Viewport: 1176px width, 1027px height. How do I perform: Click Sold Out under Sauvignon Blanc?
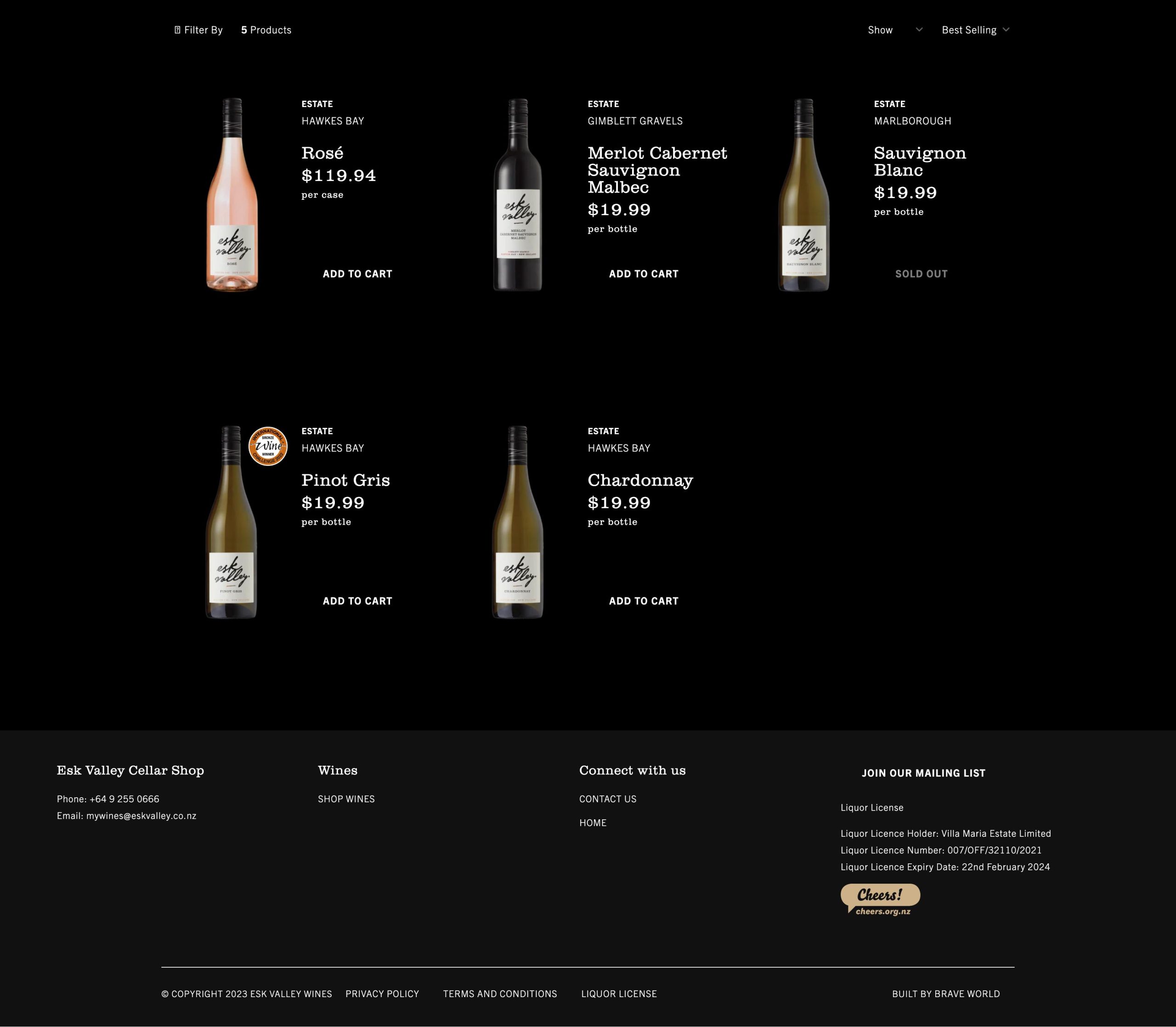pyautogui.click(x=921, y=274)
